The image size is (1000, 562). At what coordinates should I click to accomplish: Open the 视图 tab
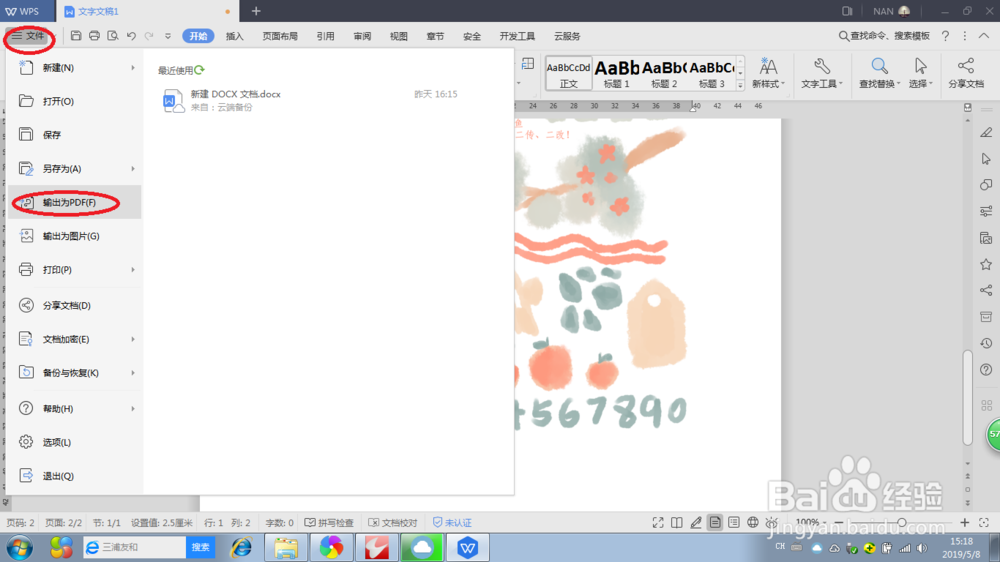[x=399, y=36]
